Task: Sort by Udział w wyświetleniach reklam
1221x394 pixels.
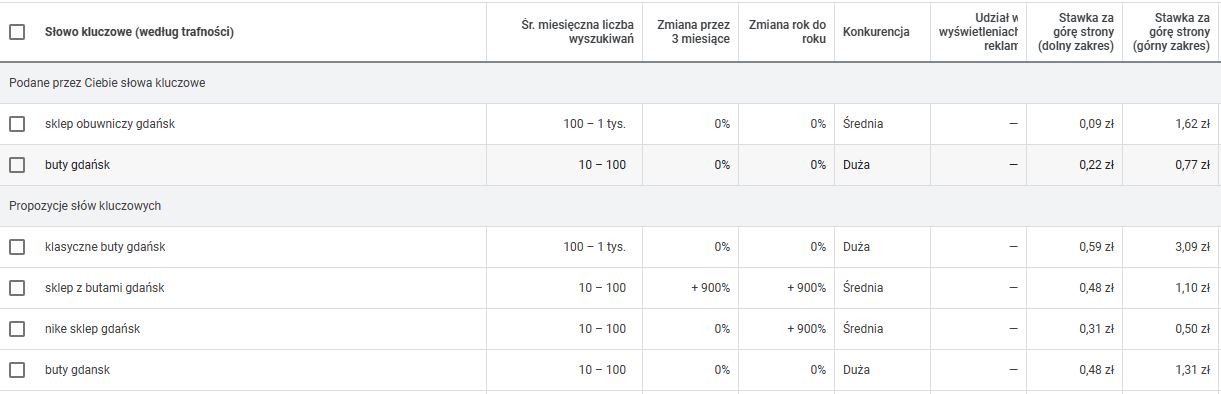Action: [x=979, y=31]
